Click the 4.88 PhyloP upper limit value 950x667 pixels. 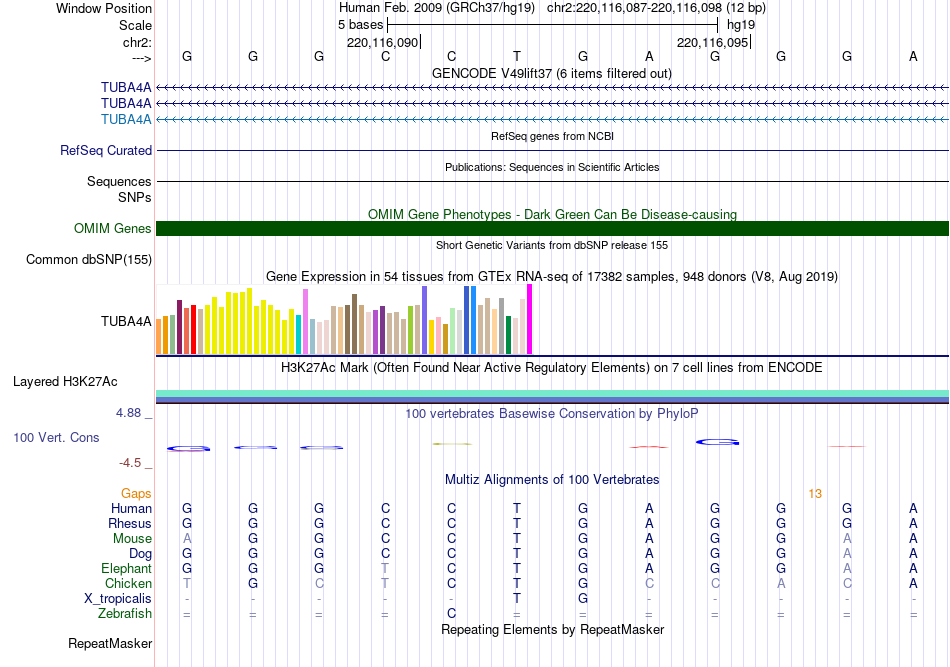pyautogui.click(x=128, y=413)
